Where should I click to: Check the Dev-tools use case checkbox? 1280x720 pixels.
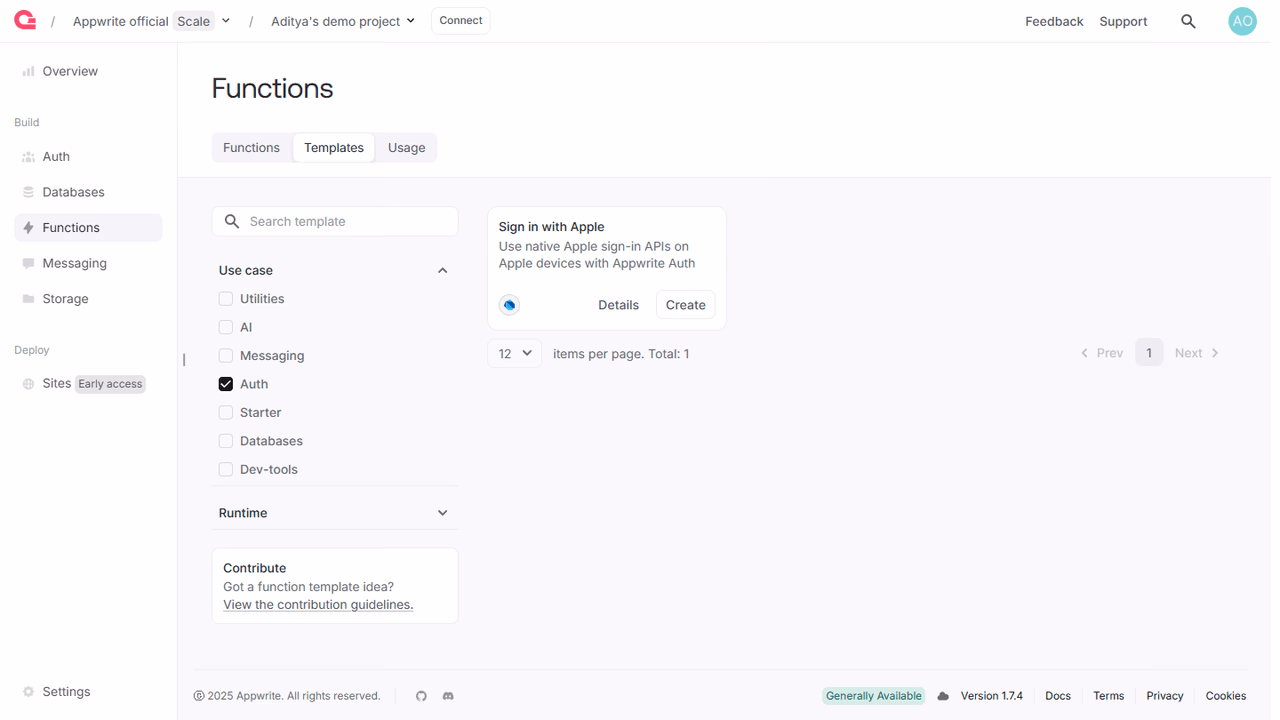(226, 469)
